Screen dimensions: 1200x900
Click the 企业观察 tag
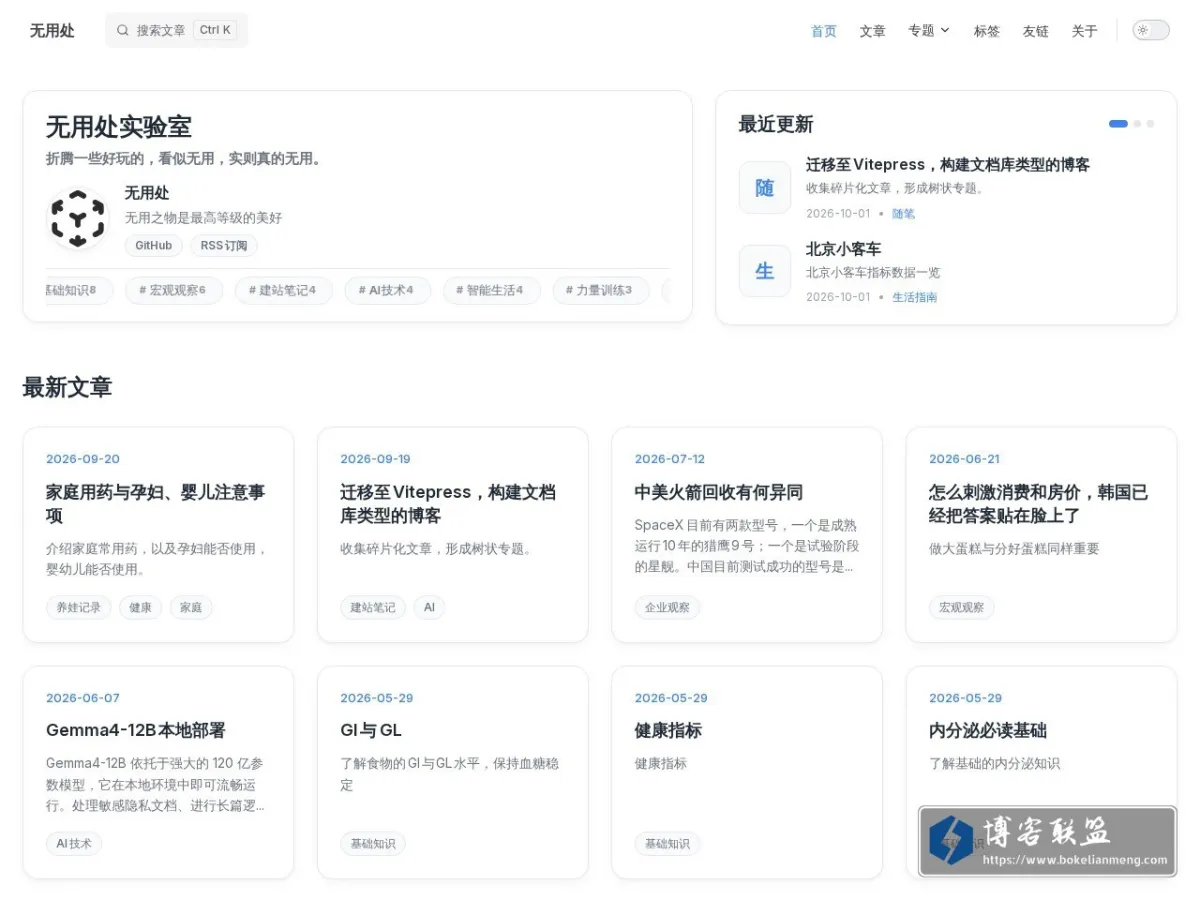click(667, 607)
